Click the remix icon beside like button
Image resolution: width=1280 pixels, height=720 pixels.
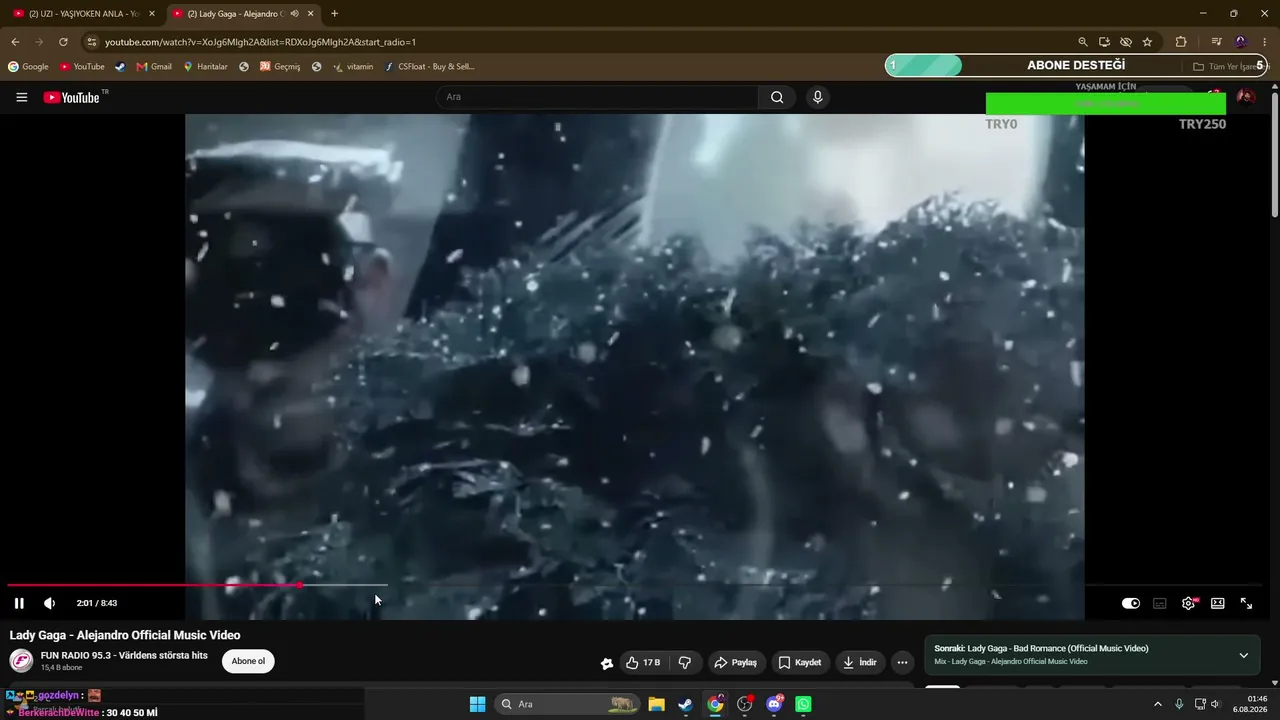coord(606,663)
